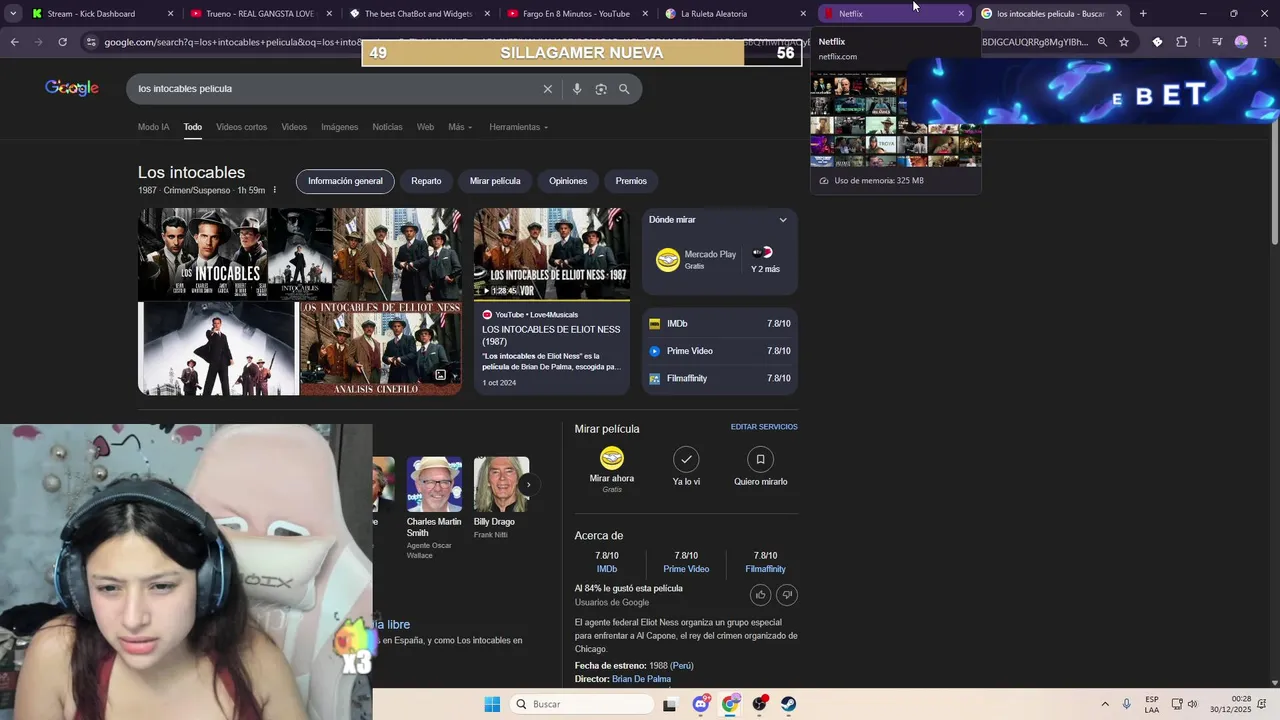This screenshot has height=720, width=1280.
Task: Click the Windows taskbar Buscar box
Action: (581, 704)
